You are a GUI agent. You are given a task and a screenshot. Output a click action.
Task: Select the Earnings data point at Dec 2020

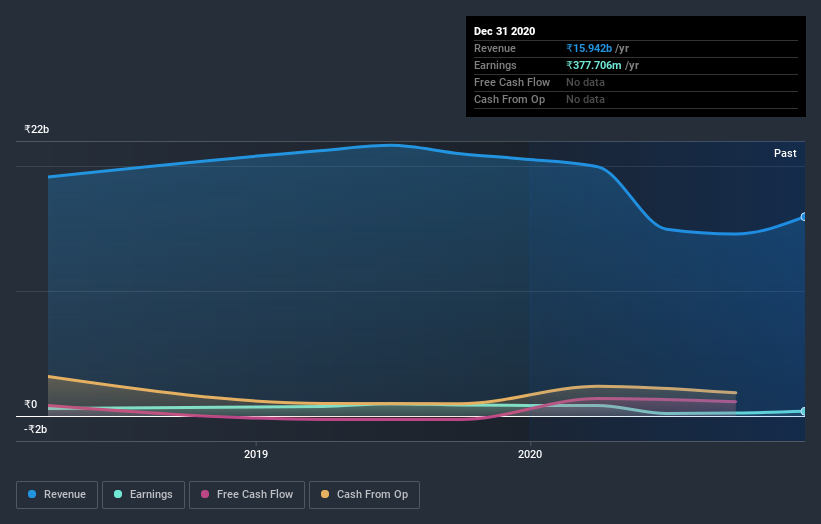tap(804, 411)
